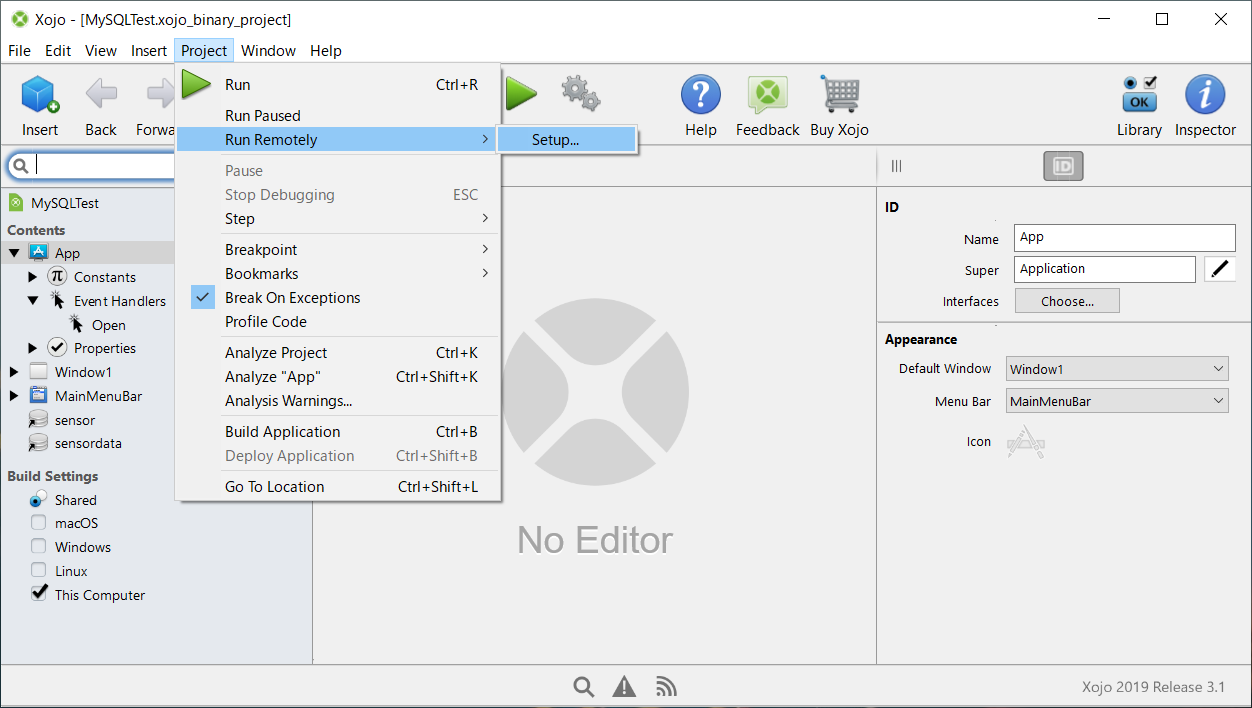Click the three-bar handle icon above ID section
The height and width of the screenshot is (708, 1252).
[896, 167]
